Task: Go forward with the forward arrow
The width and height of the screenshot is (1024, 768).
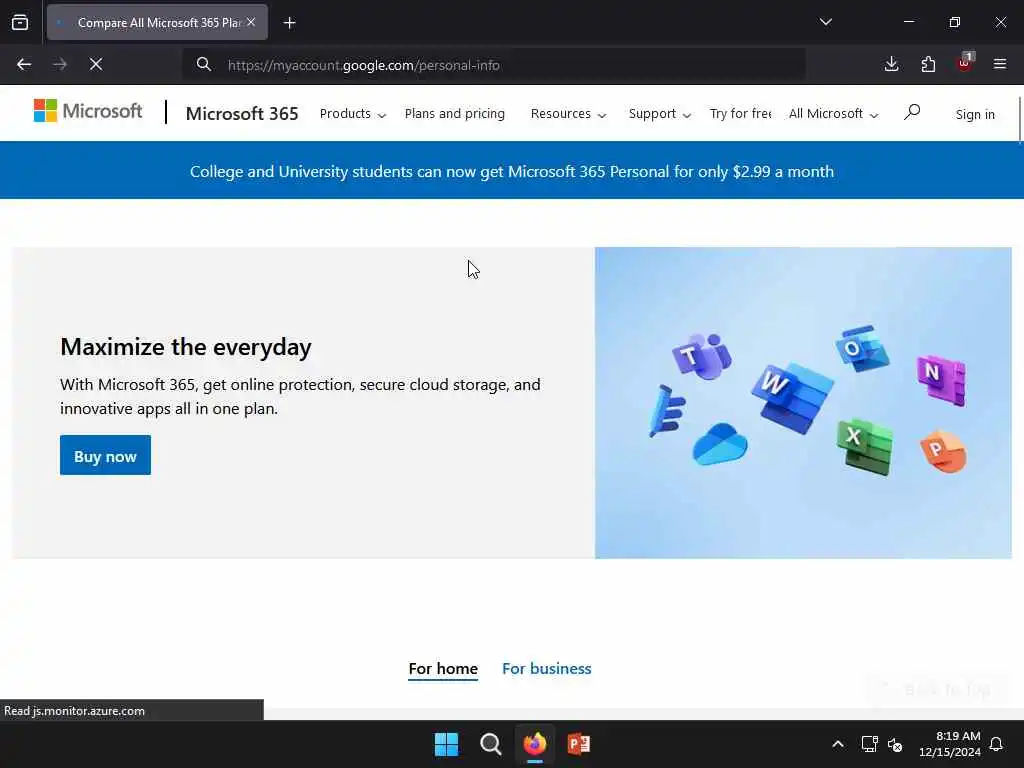Action: tap(60, 64)
